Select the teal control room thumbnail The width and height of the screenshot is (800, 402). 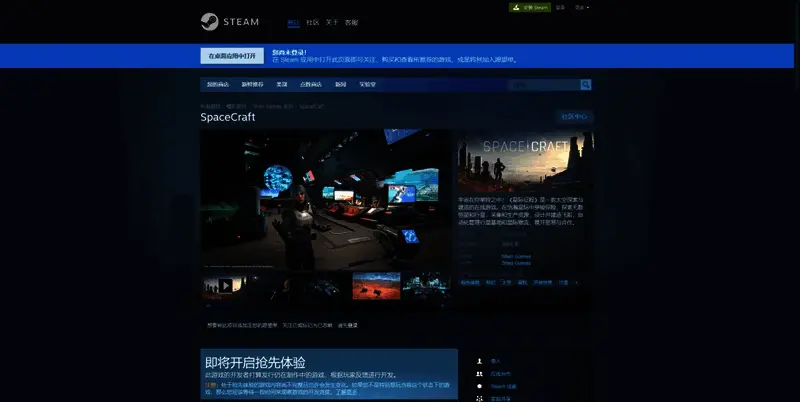pyautogui.click(x=427, y=286)
